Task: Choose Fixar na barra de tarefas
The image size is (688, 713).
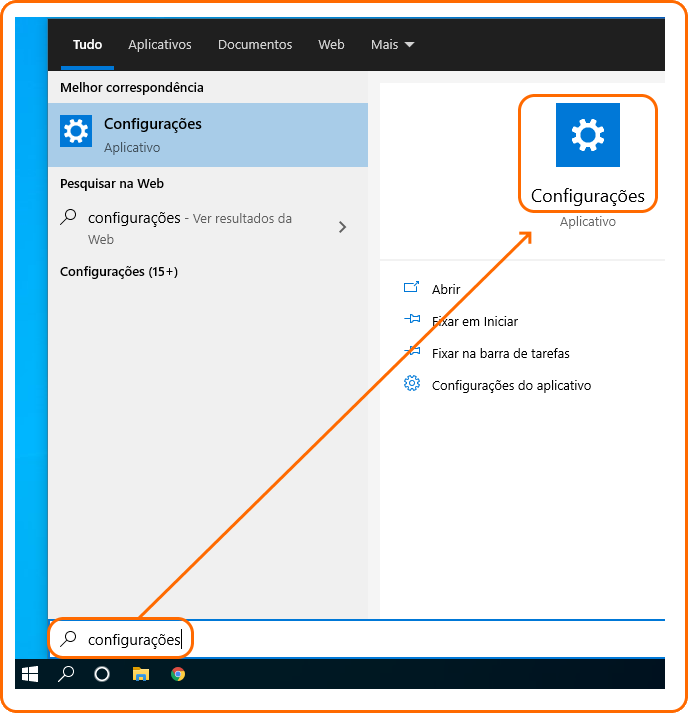Action: [501, 353]
